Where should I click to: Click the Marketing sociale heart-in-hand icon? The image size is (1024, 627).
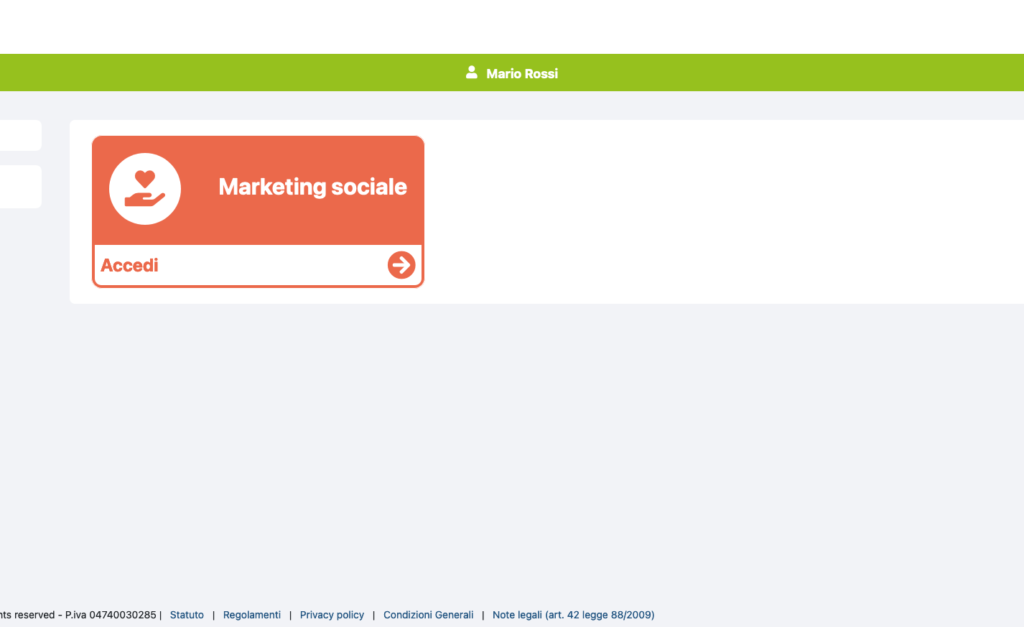point(145,189)
